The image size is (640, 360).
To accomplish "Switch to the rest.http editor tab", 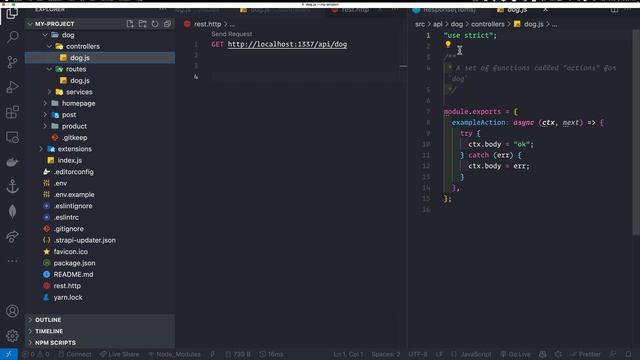I will click(x=355, y=9).
